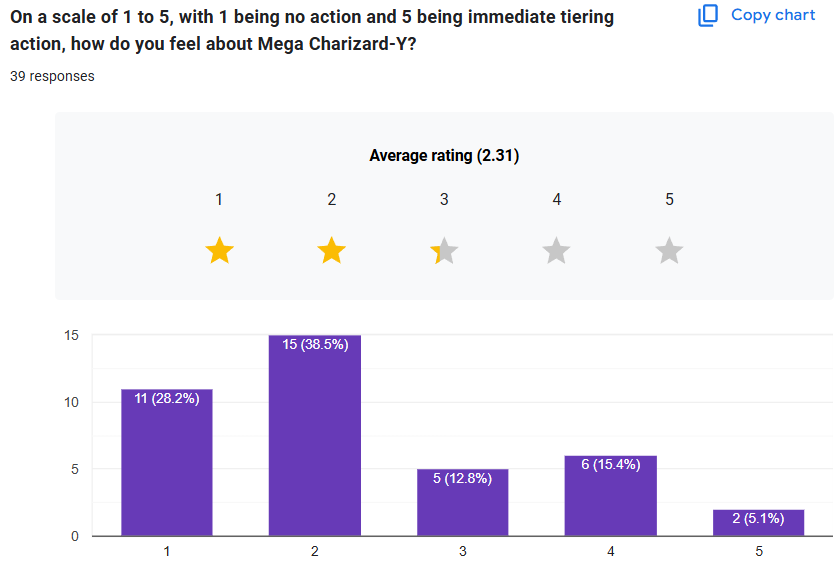Click the shortest bar showing 2 (5.1%)
The height and width of the screenshot is (578, 839).
coord(758,522)
